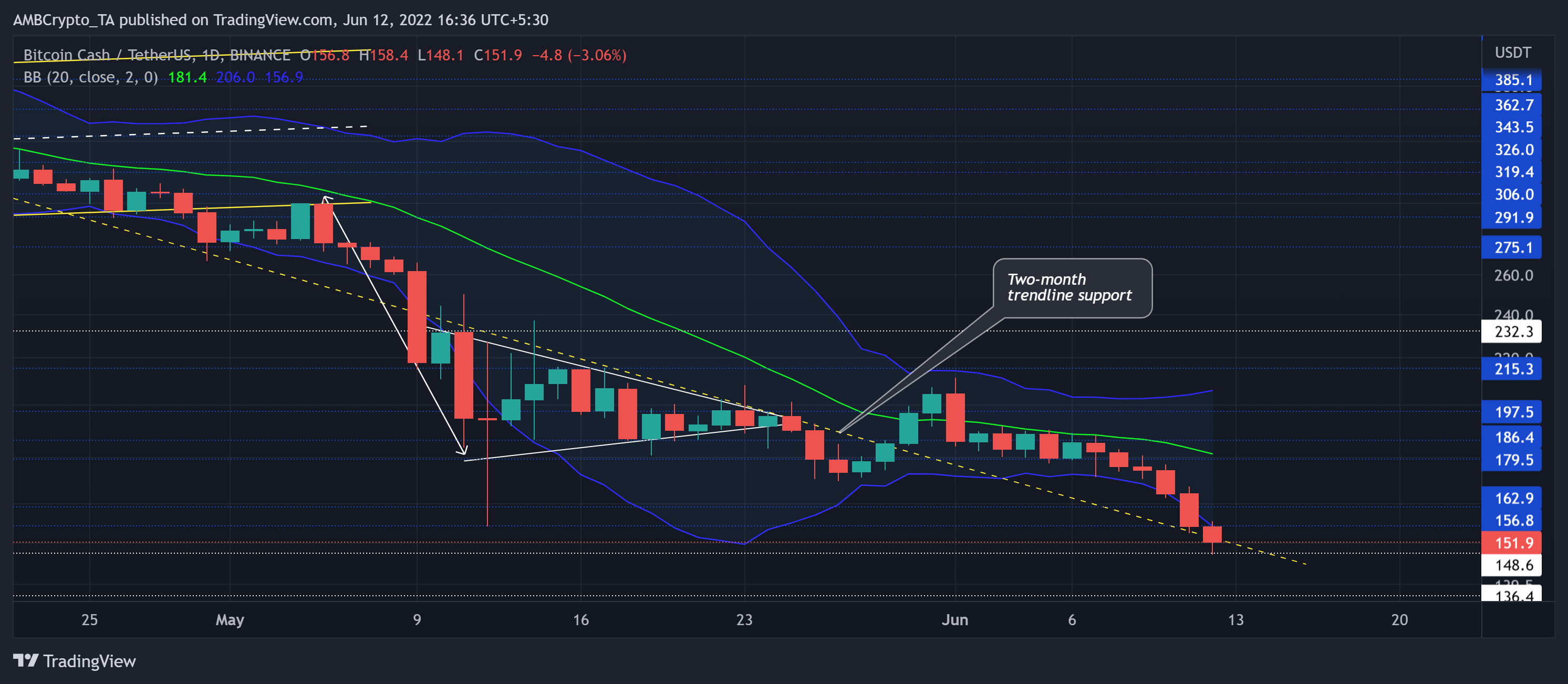This screenshot has width=1568, height=684.
Task: Click the TradingView logo icon
Action: coord(26,660)
